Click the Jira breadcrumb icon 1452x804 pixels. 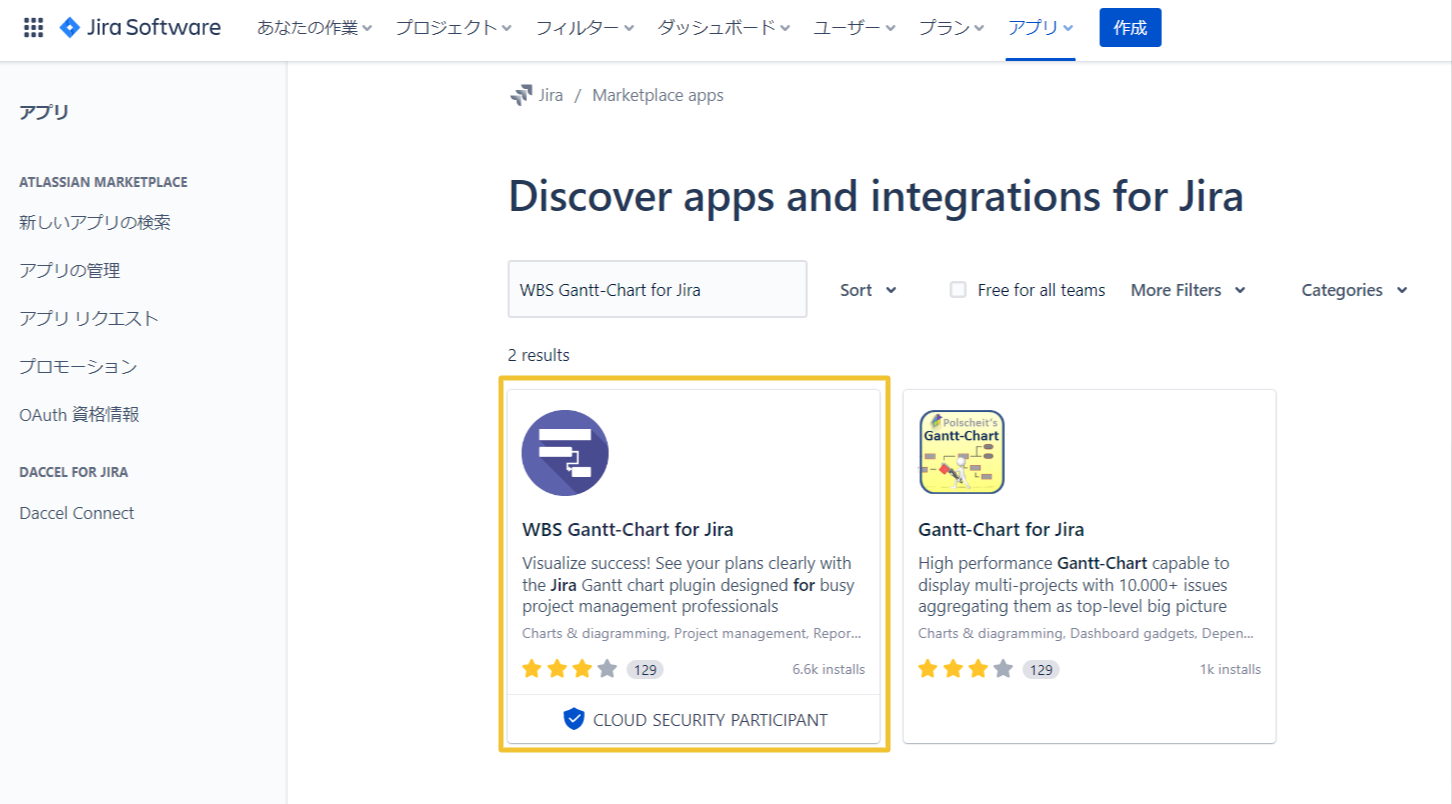click(x=521, y=95)
